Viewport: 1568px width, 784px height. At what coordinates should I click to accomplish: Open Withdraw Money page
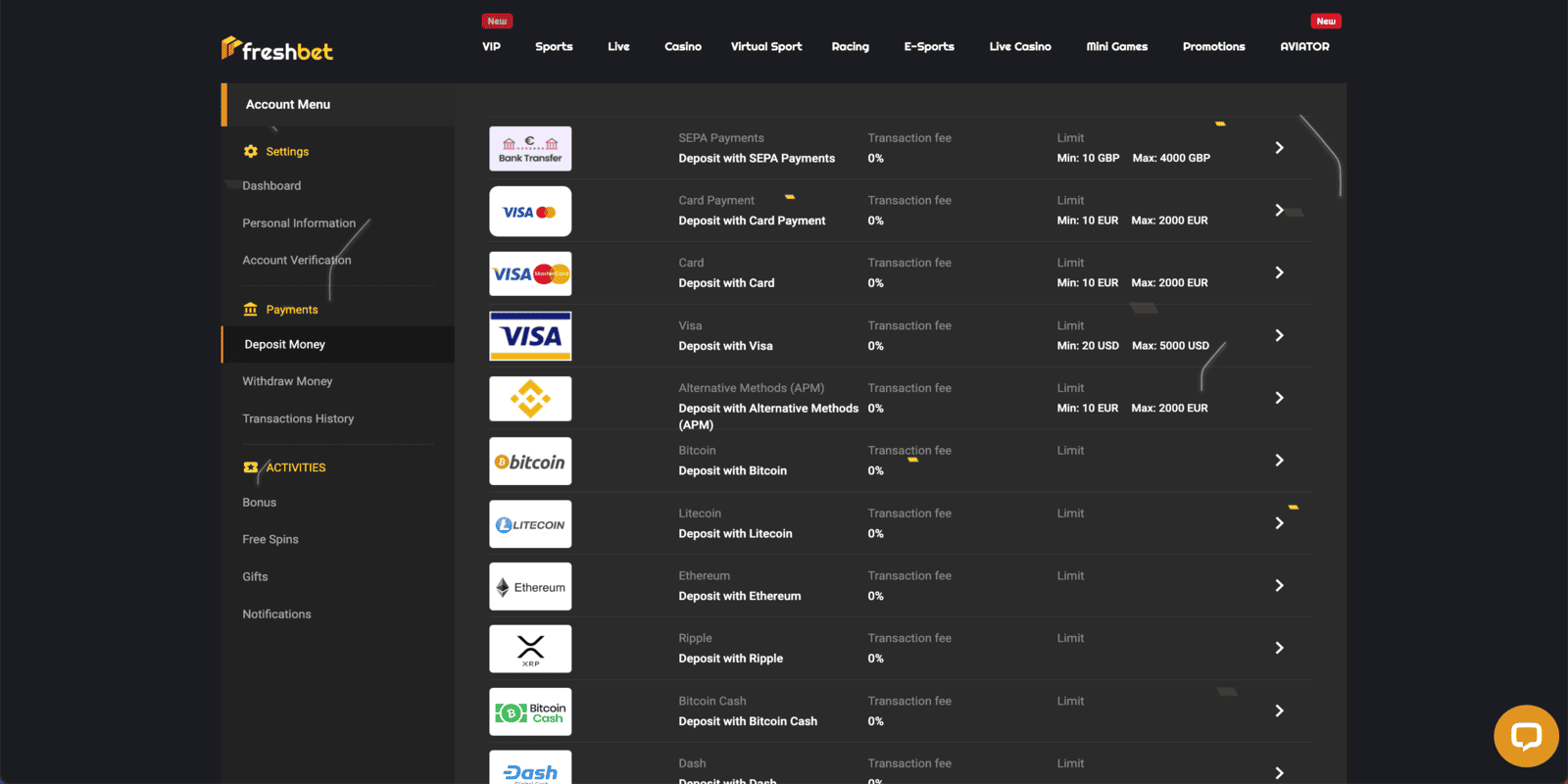[287, 381]
